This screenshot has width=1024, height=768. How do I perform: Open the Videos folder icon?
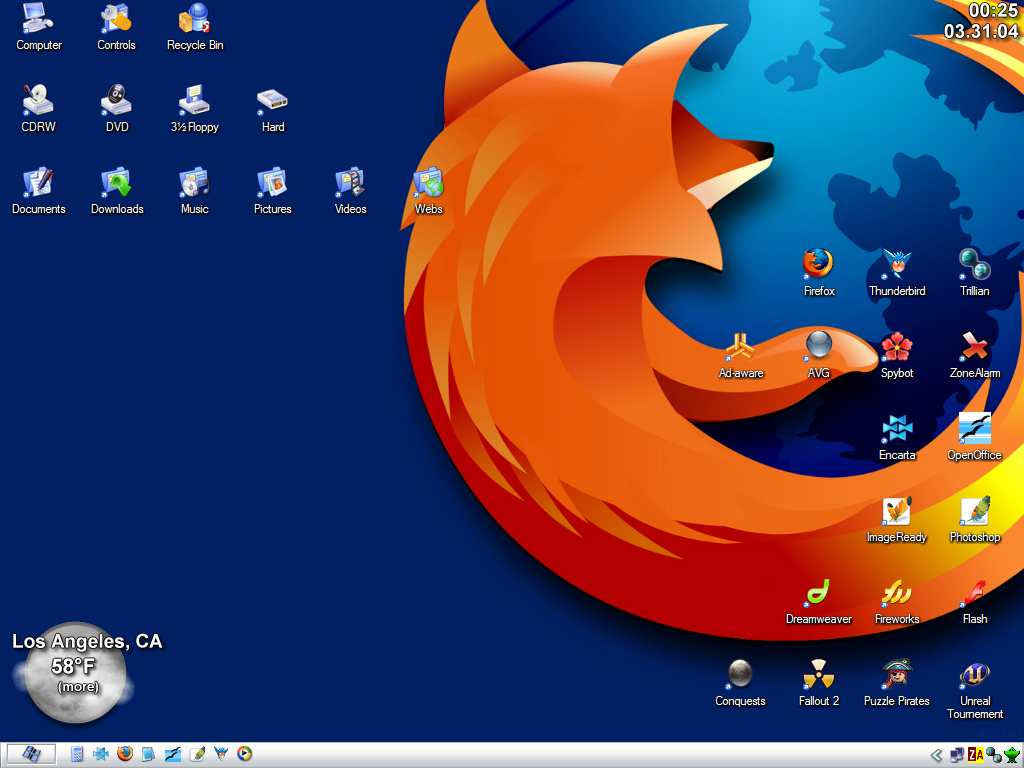coord(351,191)
